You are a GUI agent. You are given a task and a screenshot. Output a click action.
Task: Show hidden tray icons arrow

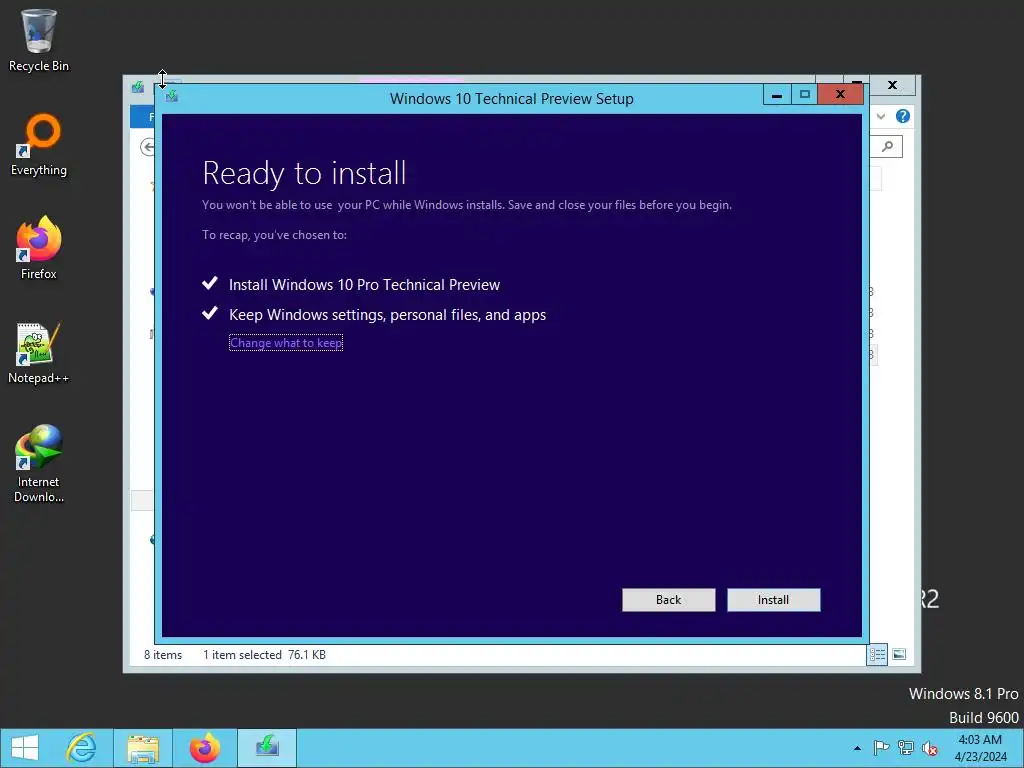[857, 748]
